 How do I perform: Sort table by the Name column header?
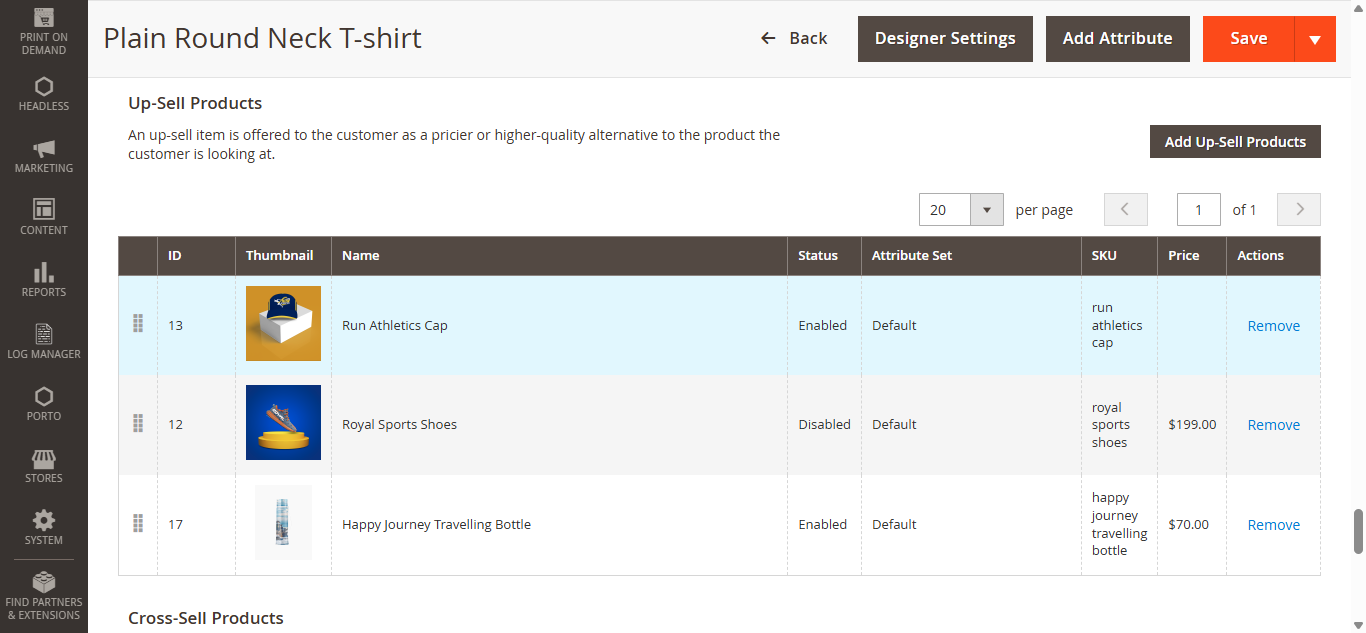[361, 256]
